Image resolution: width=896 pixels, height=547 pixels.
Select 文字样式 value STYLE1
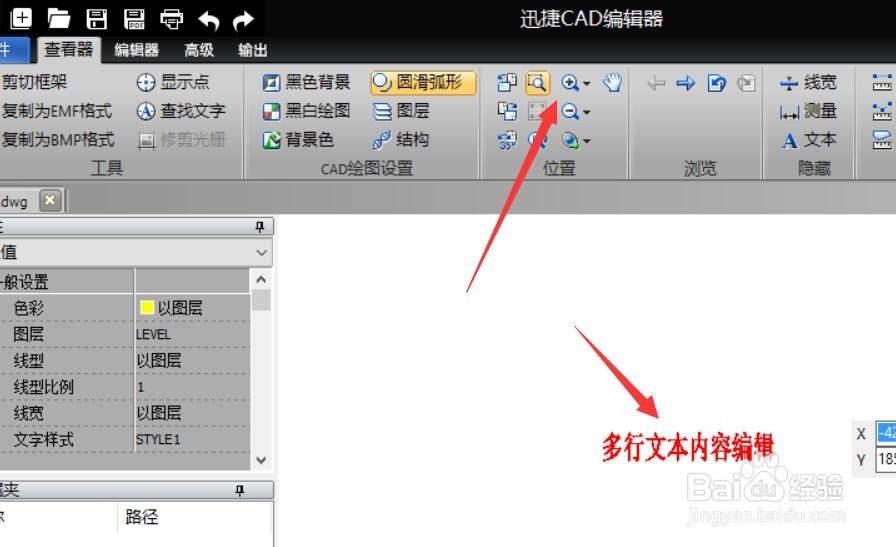pyautogui.click(x=192, y=440)
